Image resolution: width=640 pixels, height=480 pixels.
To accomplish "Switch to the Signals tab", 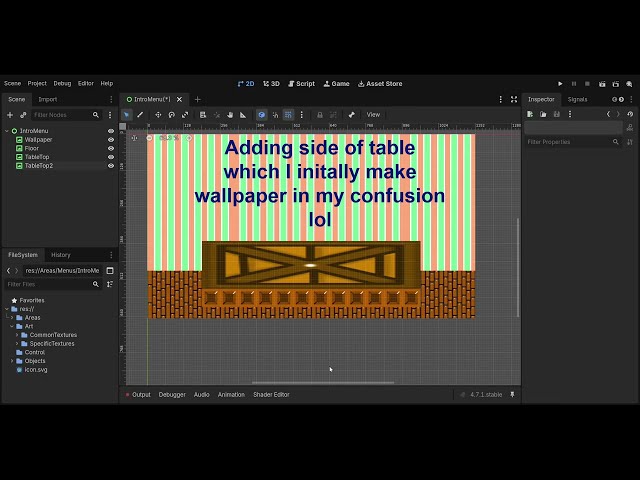I will [x=577, y=100].
